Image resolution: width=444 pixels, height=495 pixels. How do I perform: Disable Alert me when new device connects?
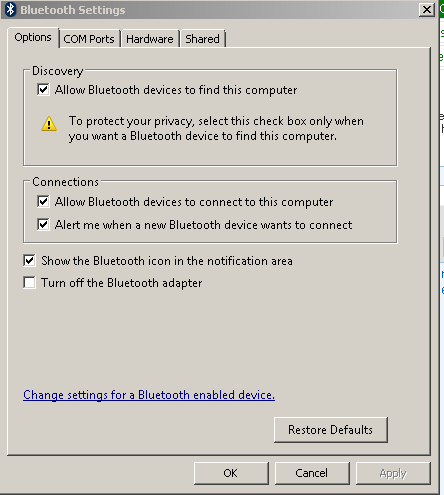pyautogui.click(x=43, y=224)
